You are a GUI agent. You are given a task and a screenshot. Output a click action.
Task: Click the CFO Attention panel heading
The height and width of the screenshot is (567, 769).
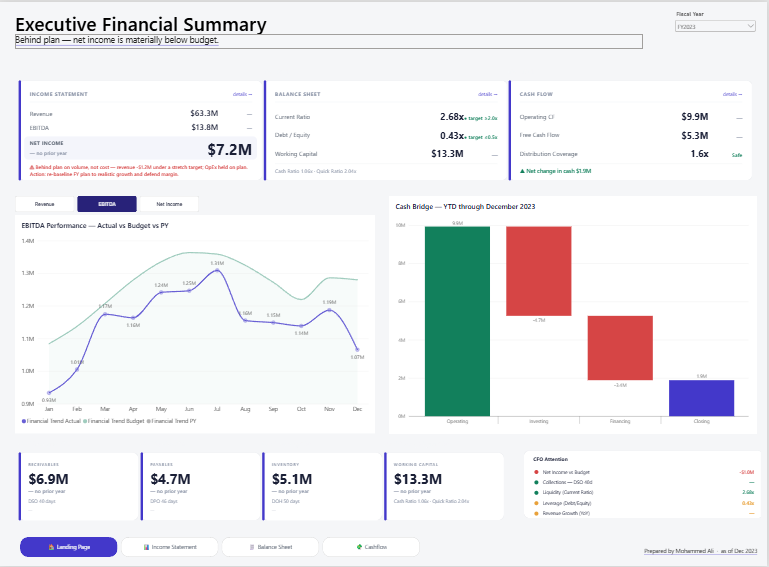pyautogui.click(x=550, y=459)
